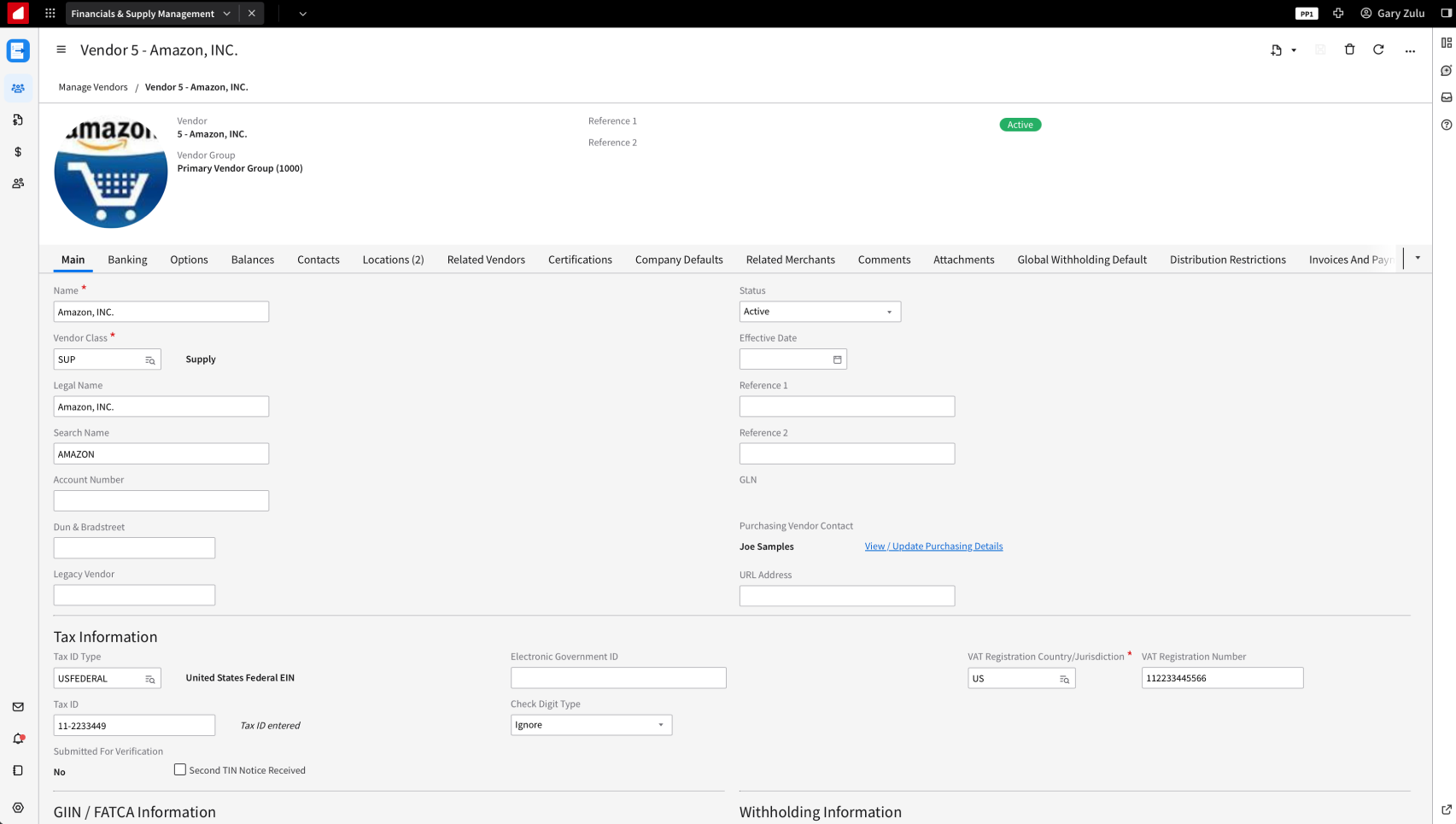Click the Legal Name field
This screenshot has height=824, width=1456.
pyautogui.click(x=161, y=406)
